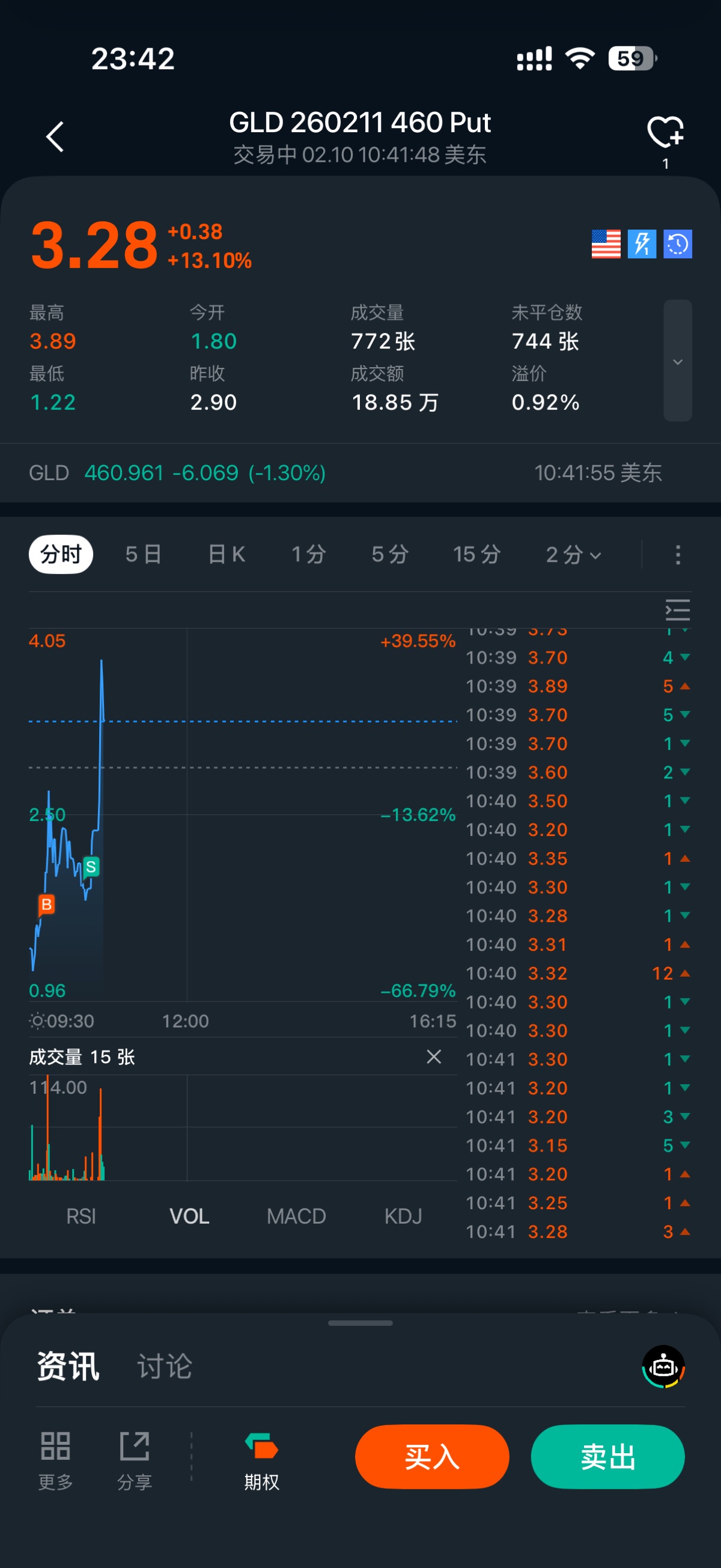Viewport: 721px width, 1568px height.
Task: Open the 更多 grid menu
Action: [55, 1458]
